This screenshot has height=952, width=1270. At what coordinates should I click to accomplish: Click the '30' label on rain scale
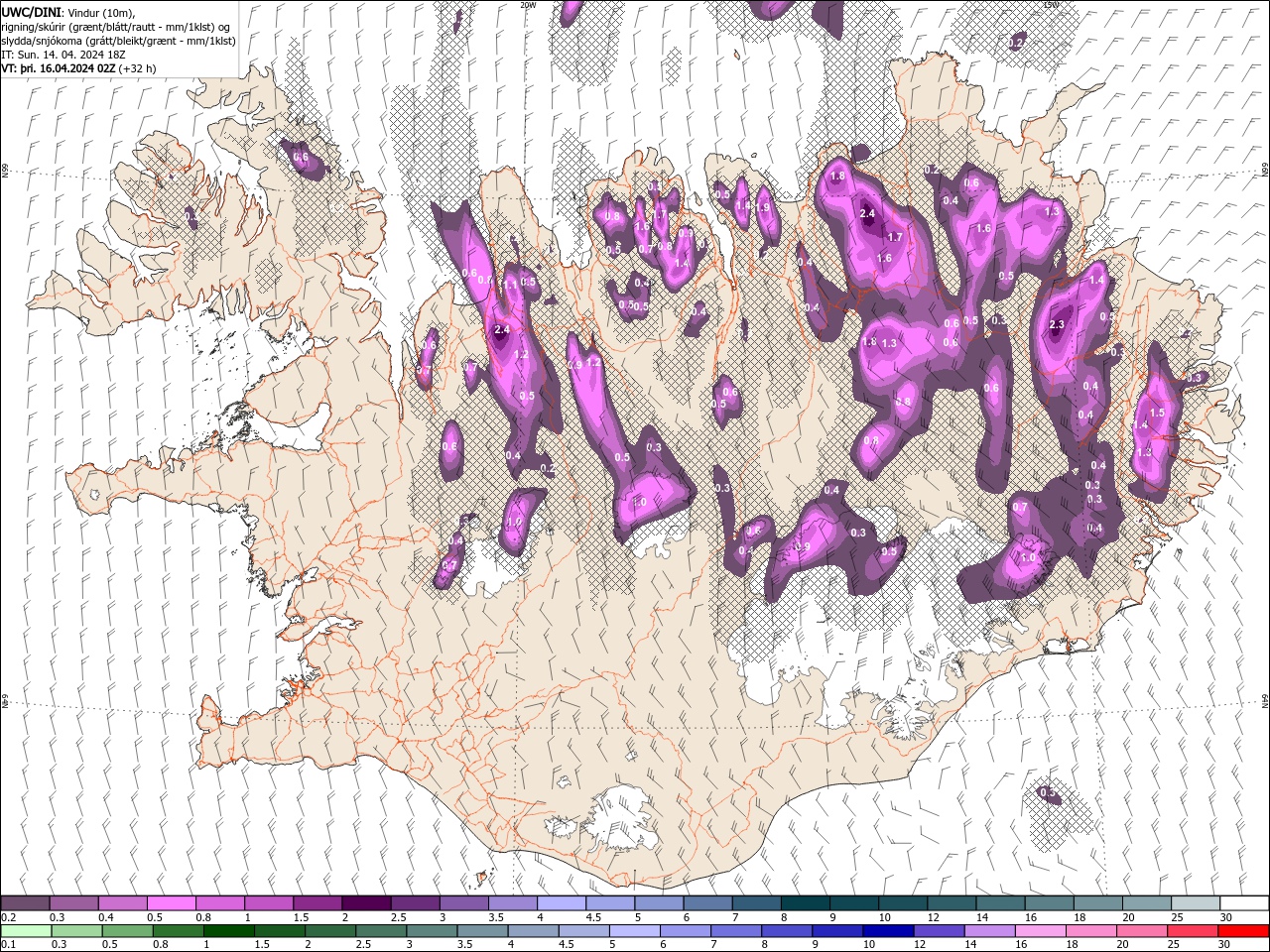point(1223,945)
